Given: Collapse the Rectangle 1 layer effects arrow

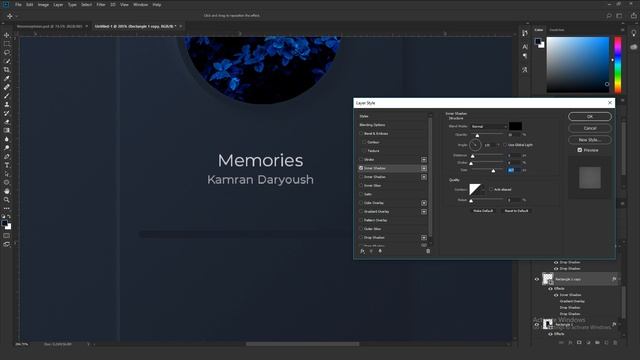Looking at the screenshot, I should [x=619, y=325].
